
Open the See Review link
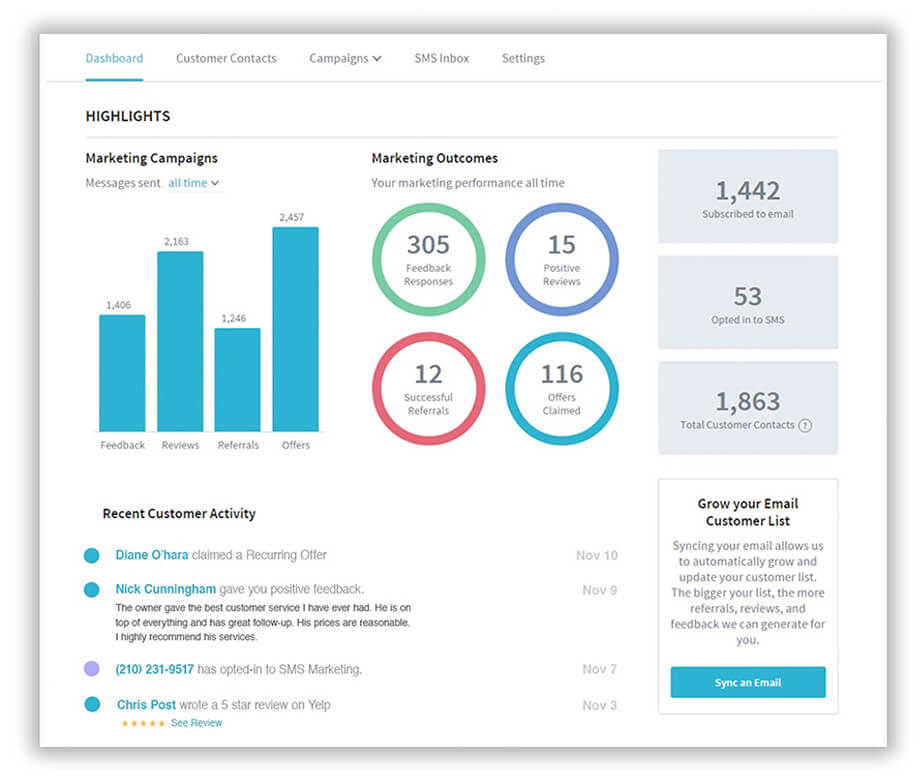196,723
